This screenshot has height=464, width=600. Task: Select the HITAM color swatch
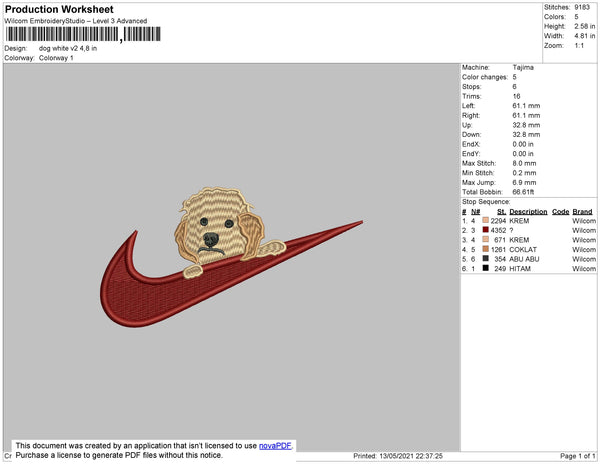coord(486,268)
